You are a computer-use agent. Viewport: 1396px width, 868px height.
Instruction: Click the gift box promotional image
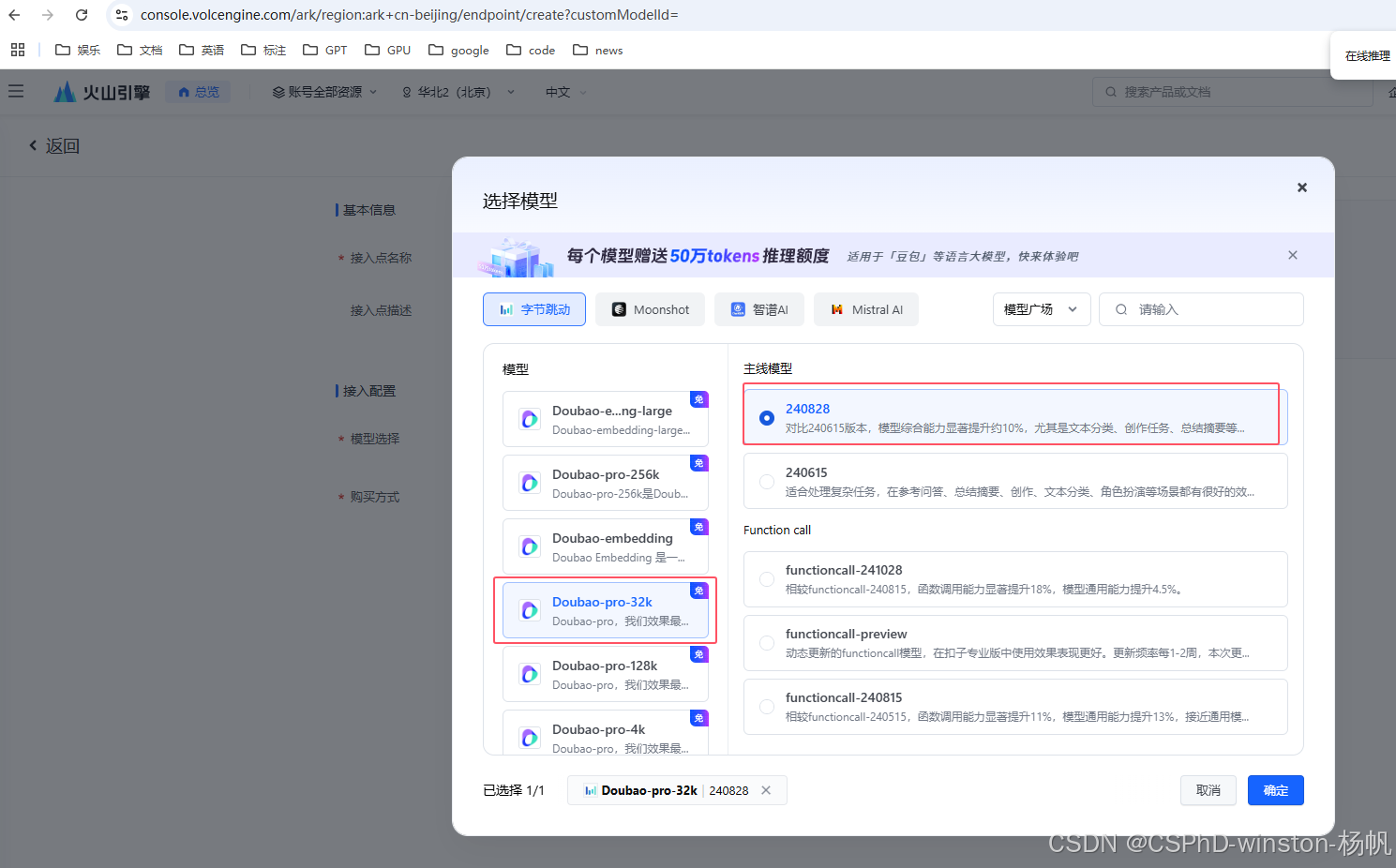pyautogui.click(x=516, y=257)
